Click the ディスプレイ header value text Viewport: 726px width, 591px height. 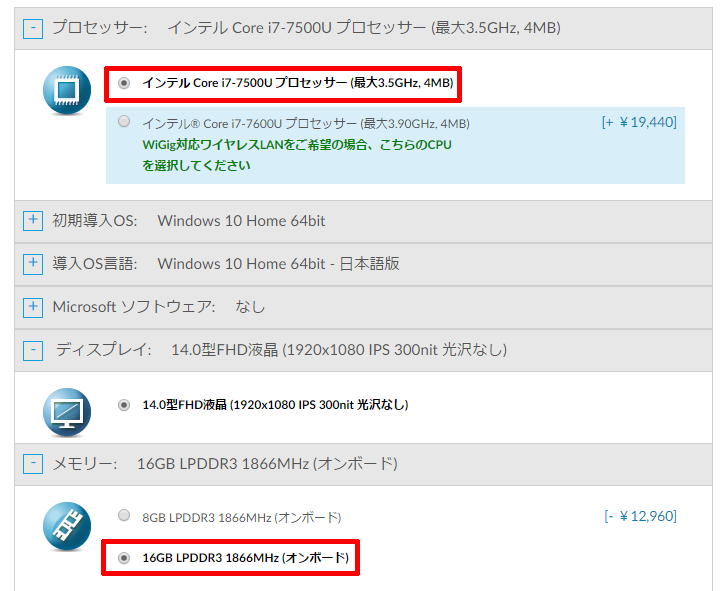[339, 350]
